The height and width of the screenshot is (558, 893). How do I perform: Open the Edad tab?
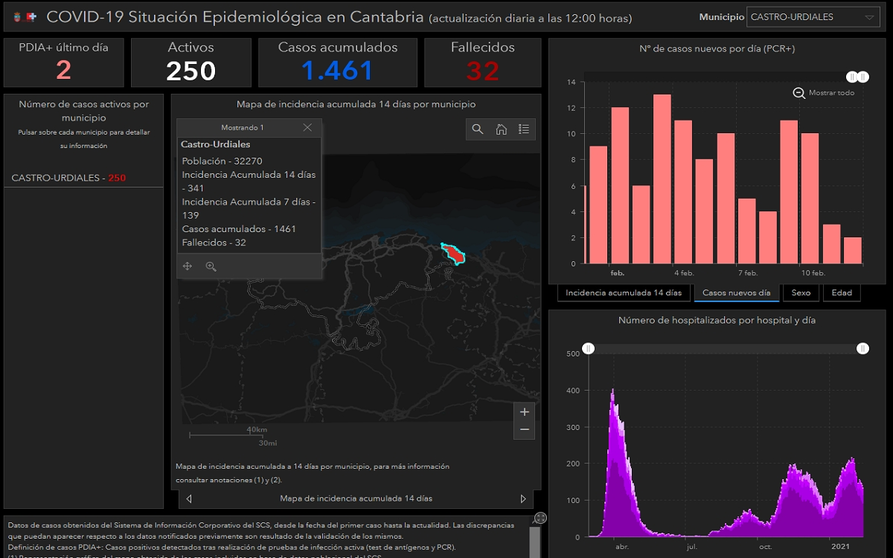(841, 293)
